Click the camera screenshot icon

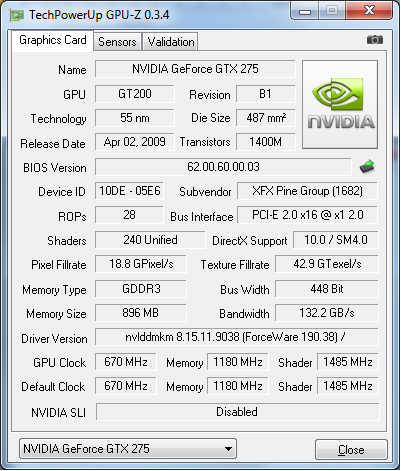pyautogui.click(x=375, y=40)
